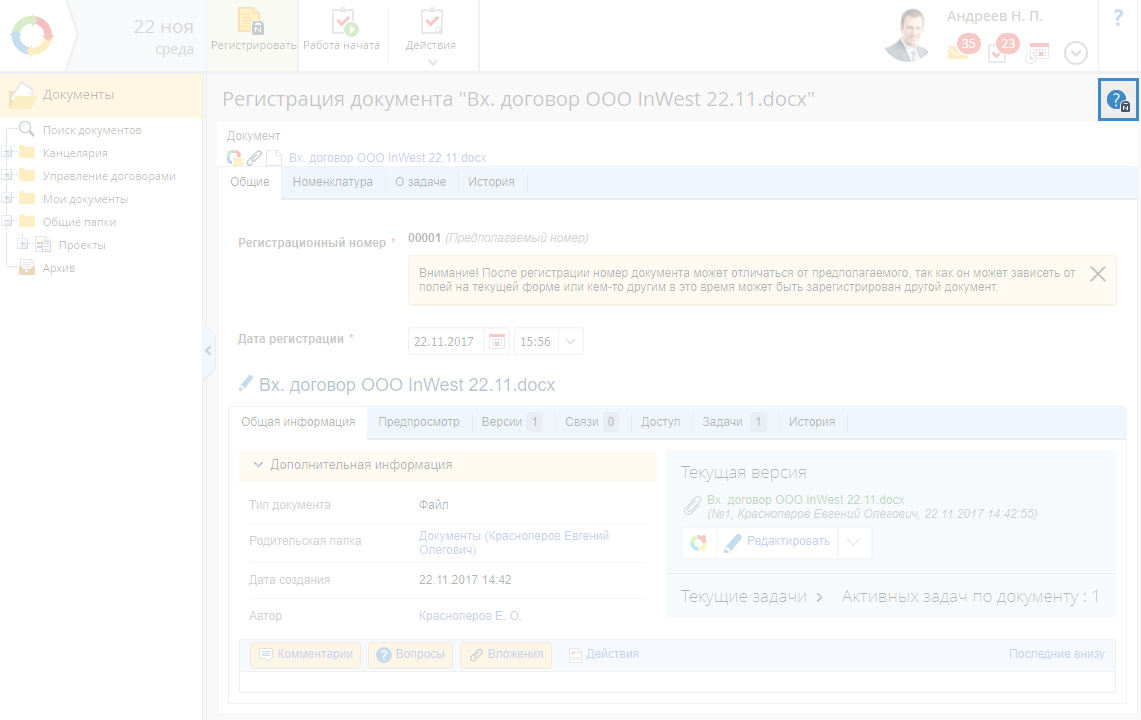Click the ELMA logo icon
This screenshot has width=1141, height=720.
[x=33, y=36]
